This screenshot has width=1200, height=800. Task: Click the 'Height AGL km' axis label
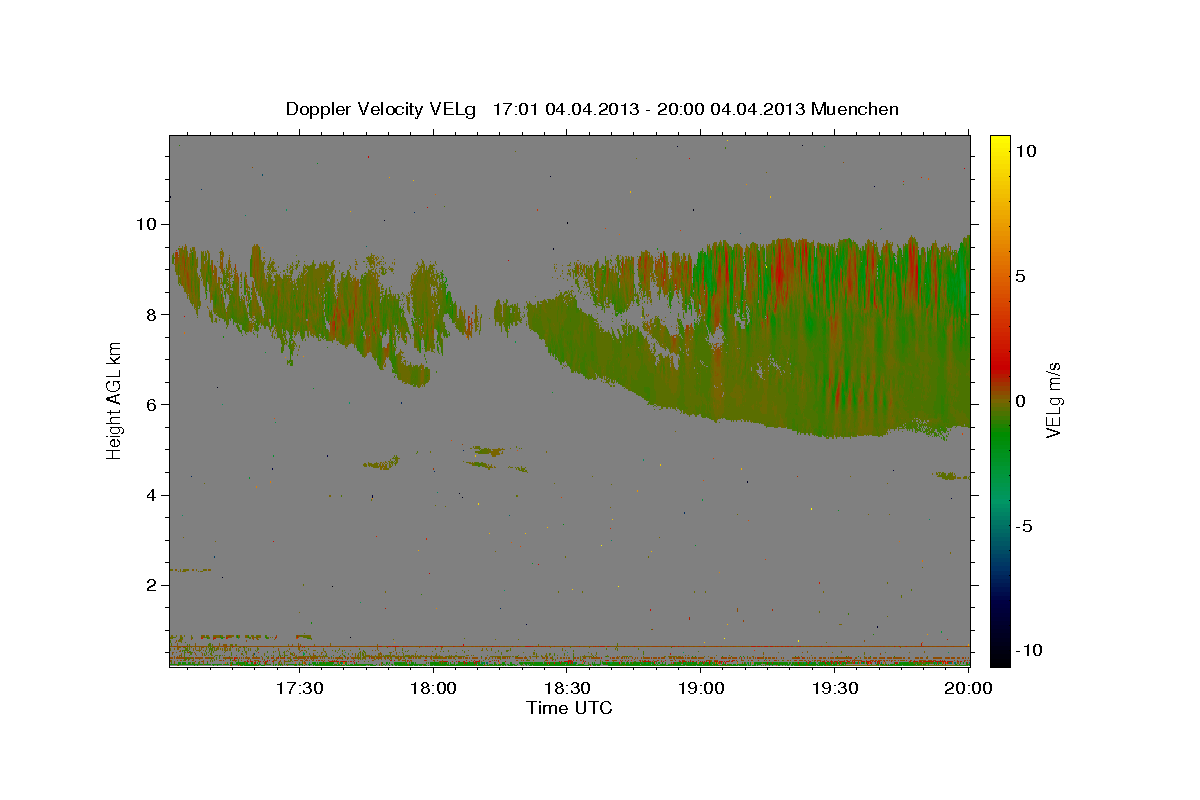(115, 400)
